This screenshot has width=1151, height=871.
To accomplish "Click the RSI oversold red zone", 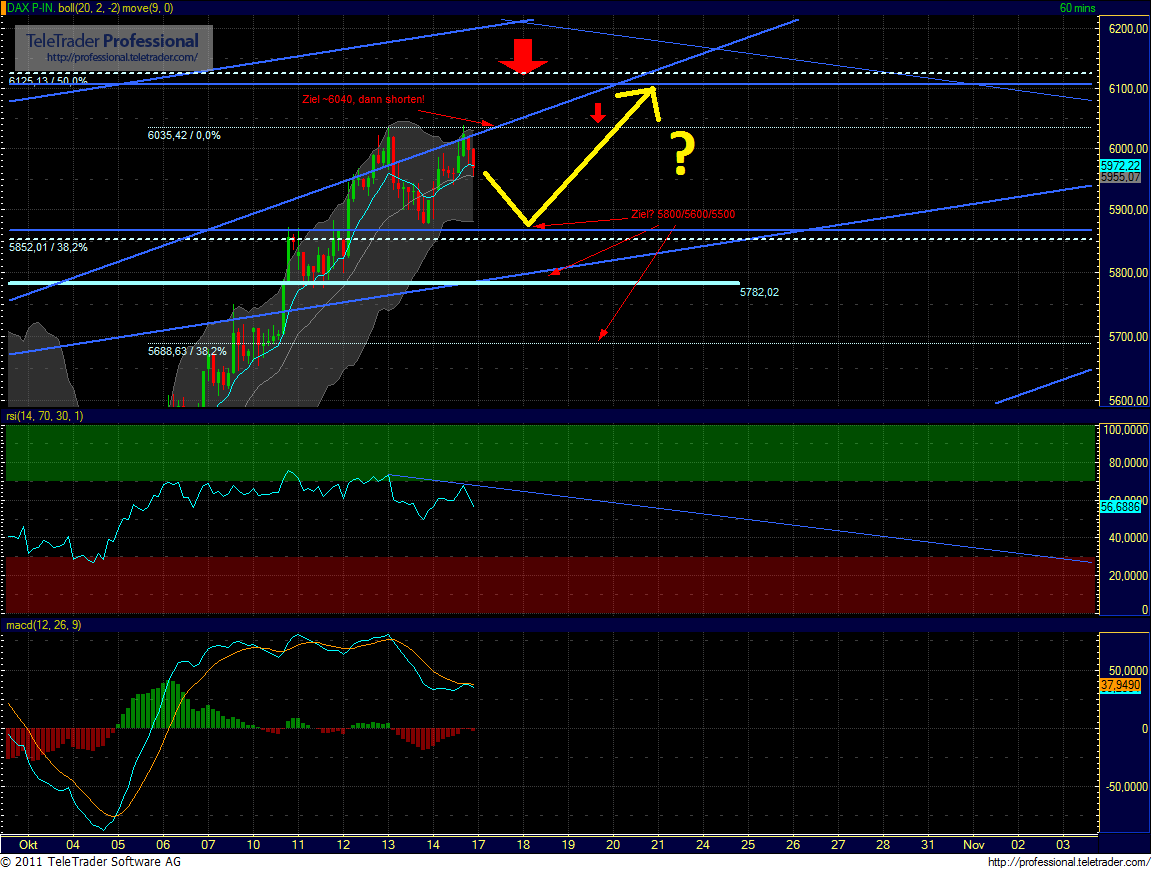I will click(x=551, y=585).
